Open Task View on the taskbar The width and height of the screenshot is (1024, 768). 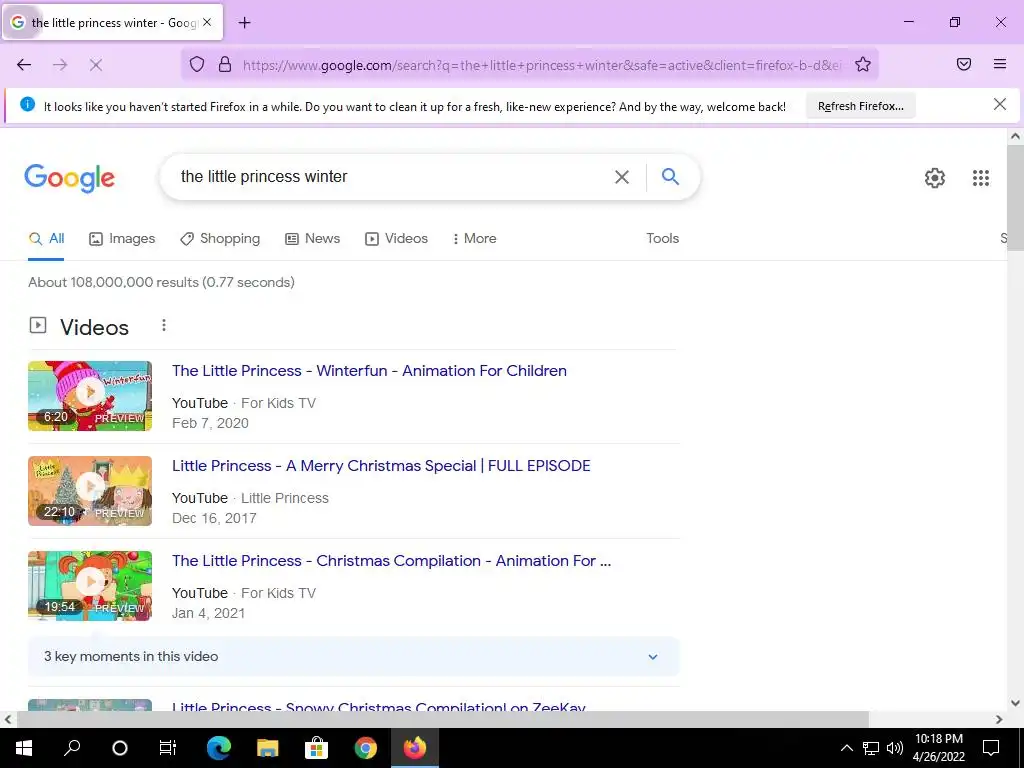tap(168, 748)
